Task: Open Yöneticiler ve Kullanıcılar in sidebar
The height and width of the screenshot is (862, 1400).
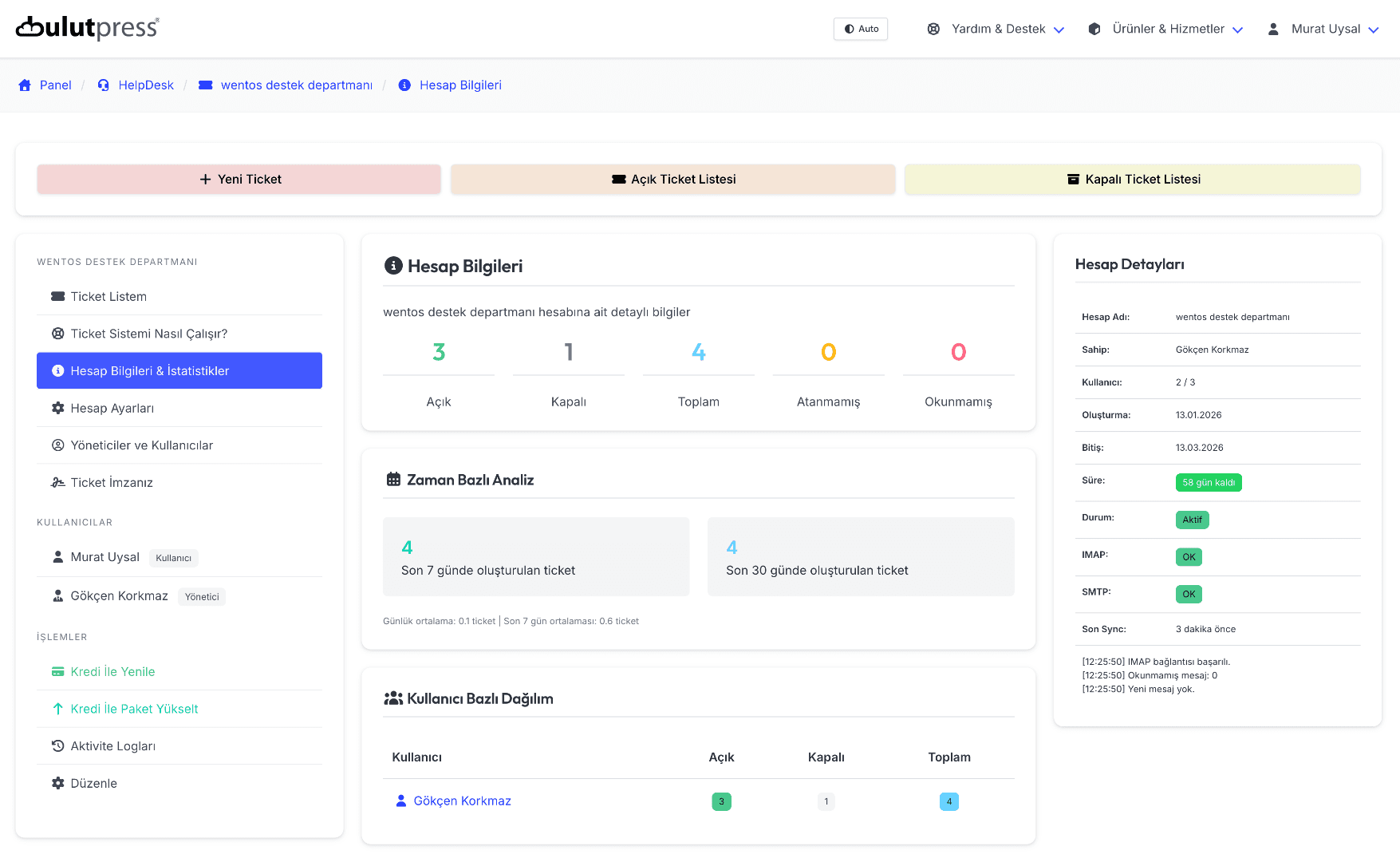Action: (x=141, y=445)
